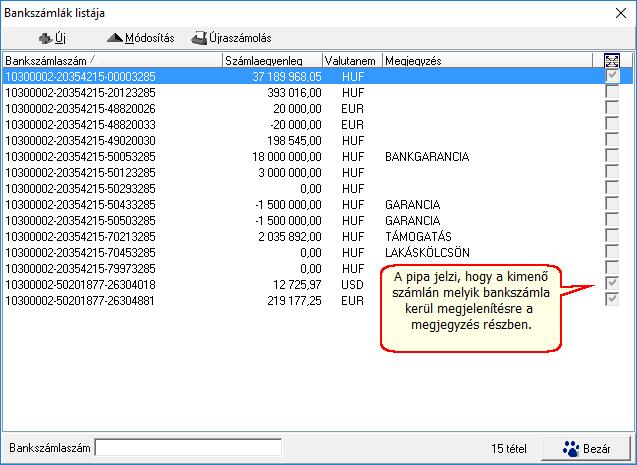Focus the Bankszámlaszám search field
Viewport: 637px width, 465px height.
coord(188,448)
